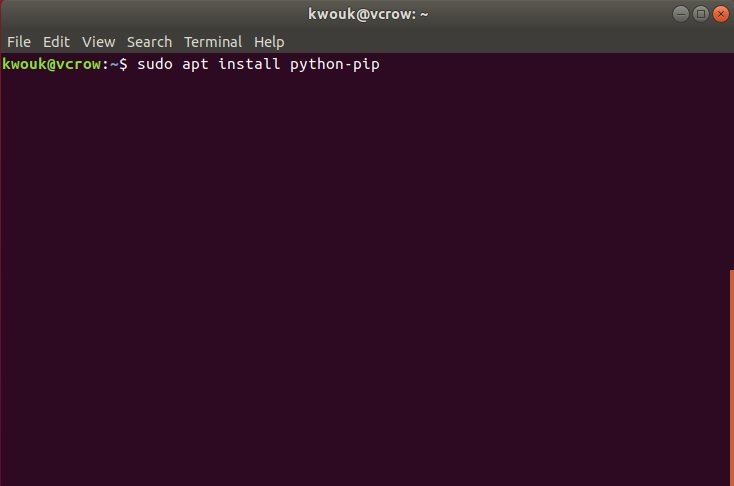Open the Help menu
Viewport: 734px width, 486px height.
point(269,42)
